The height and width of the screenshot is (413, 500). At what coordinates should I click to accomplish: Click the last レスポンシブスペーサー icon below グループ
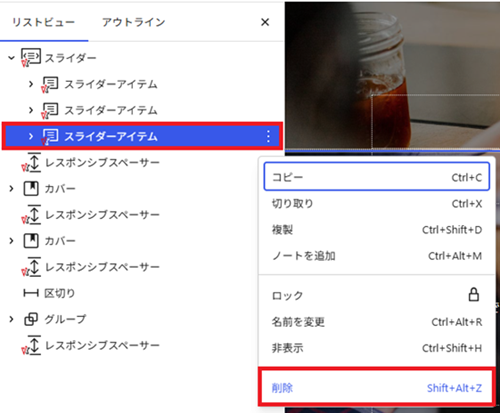pos(32,345)
